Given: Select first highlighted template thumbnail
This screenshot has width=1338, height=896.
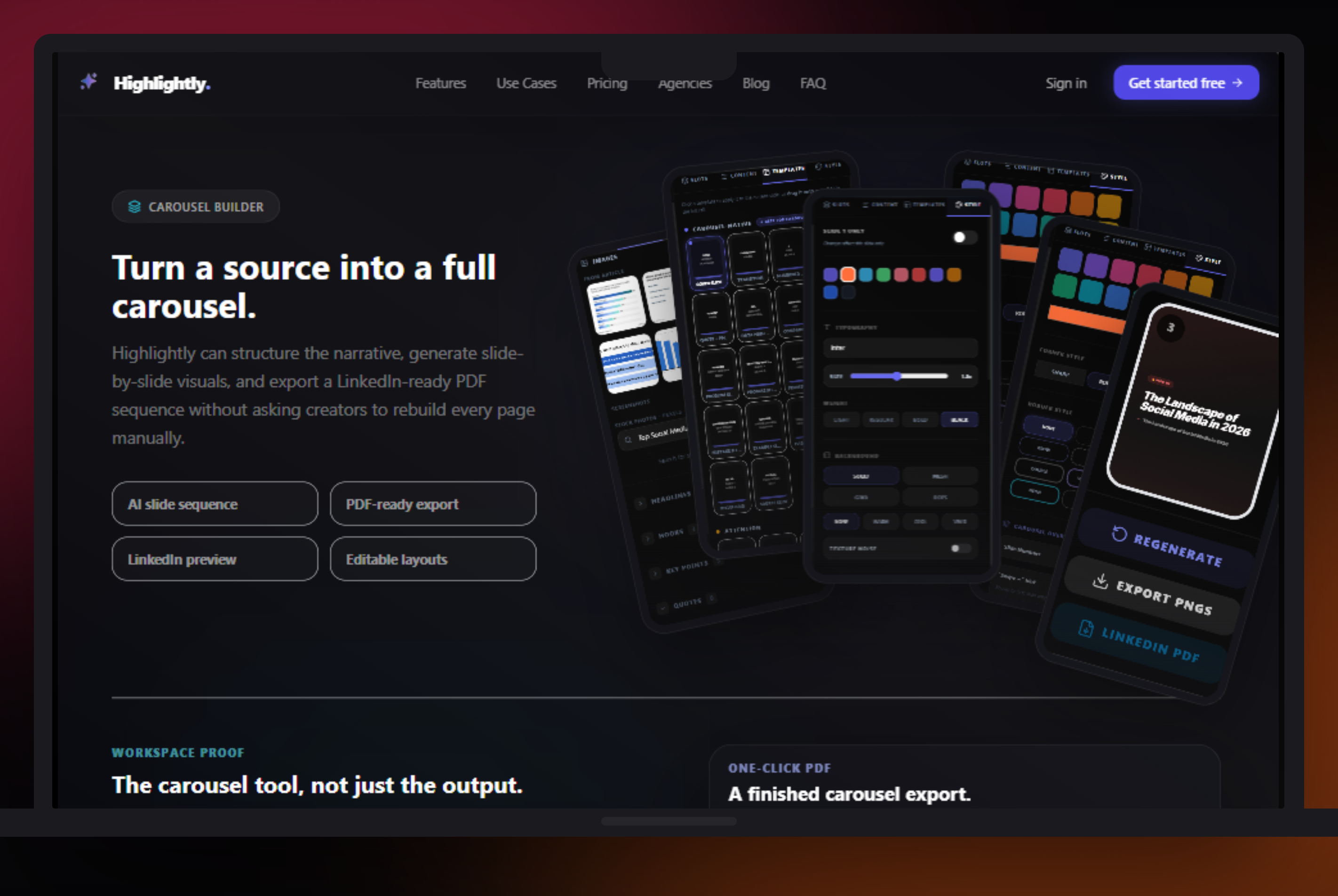Looking at the screenshot, I should pyautogui.click(x=708, y=263).
